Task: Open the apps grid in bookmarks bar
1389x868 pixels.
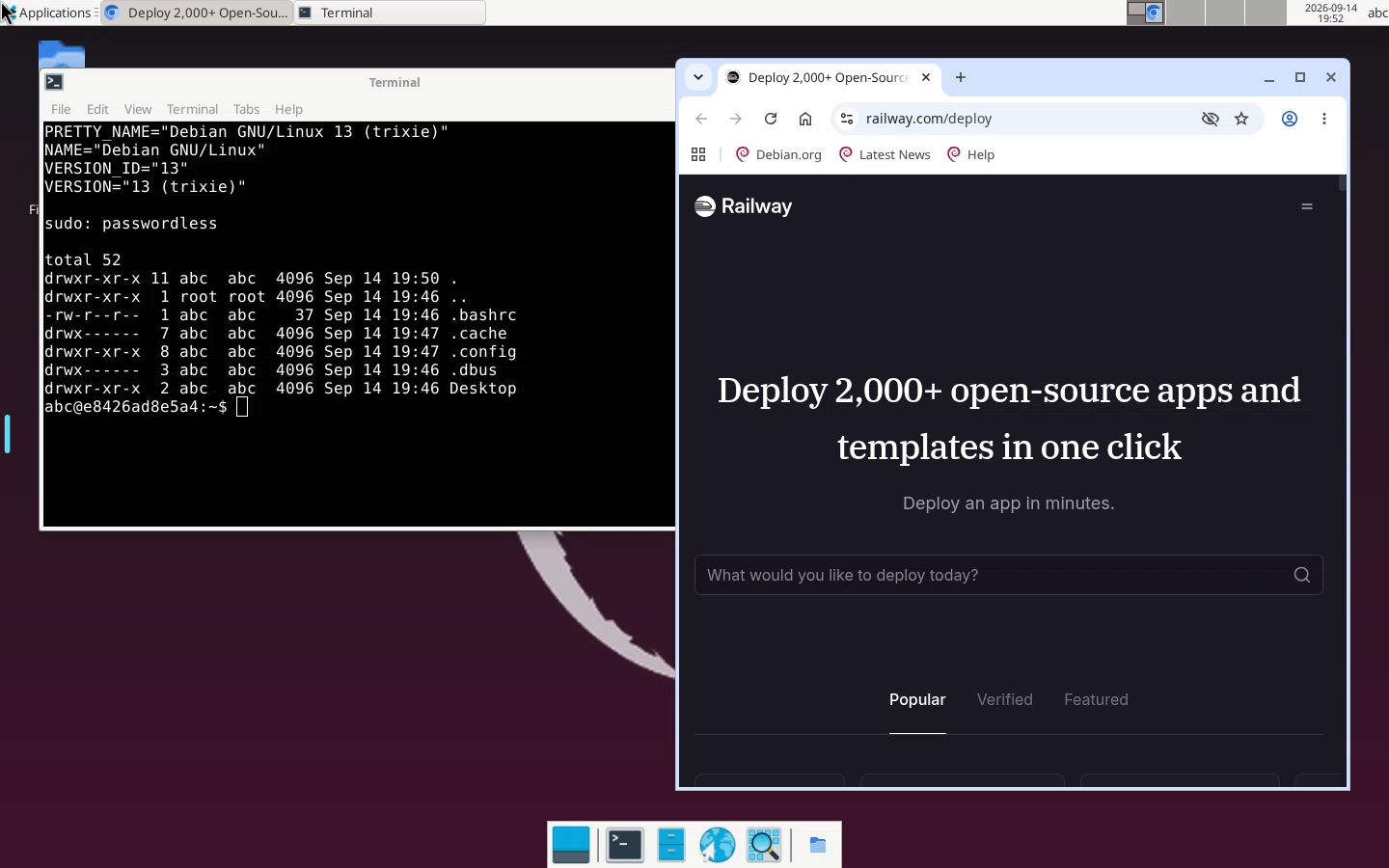Action: 699,154
